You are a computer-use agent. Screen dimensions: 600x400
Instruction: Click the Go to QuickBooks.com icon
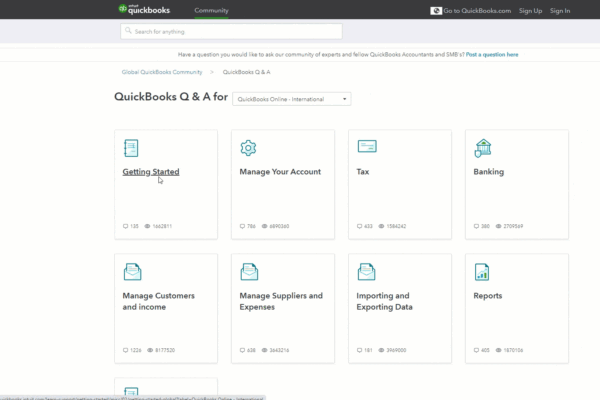coord(436,11)
